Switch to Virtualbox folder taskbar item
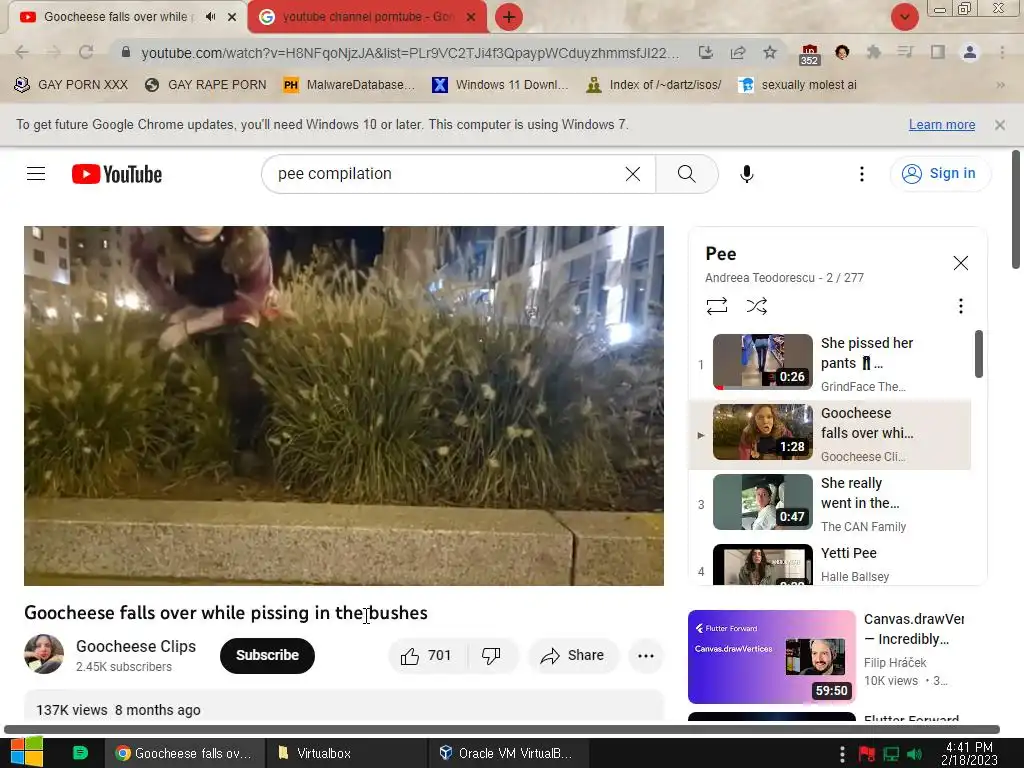Viewport: 1024px width, 768px height. pyautogui.click(x=346, y=753)
